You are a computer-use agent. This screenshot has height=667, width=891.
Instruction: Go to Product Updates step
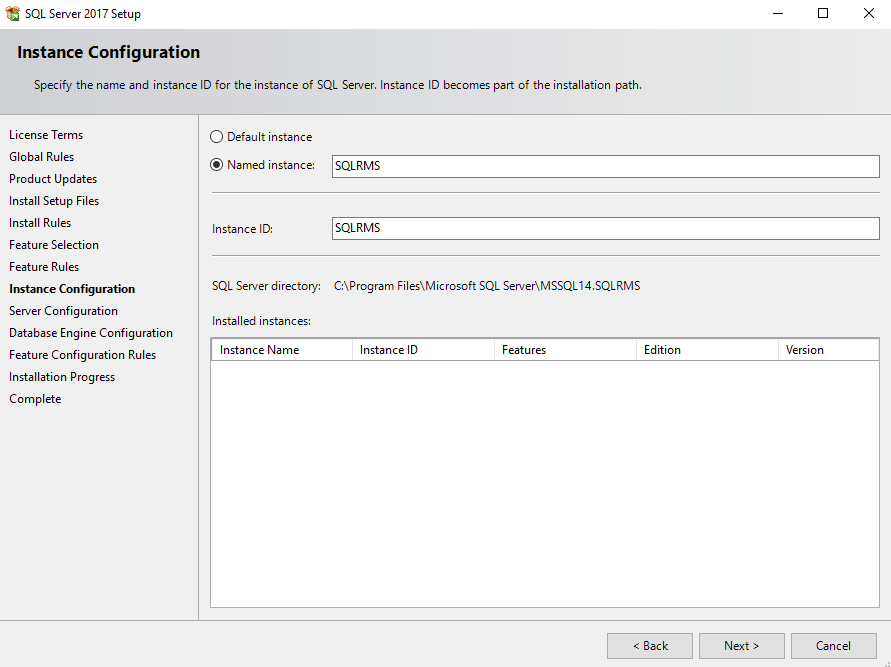[53, 179]
